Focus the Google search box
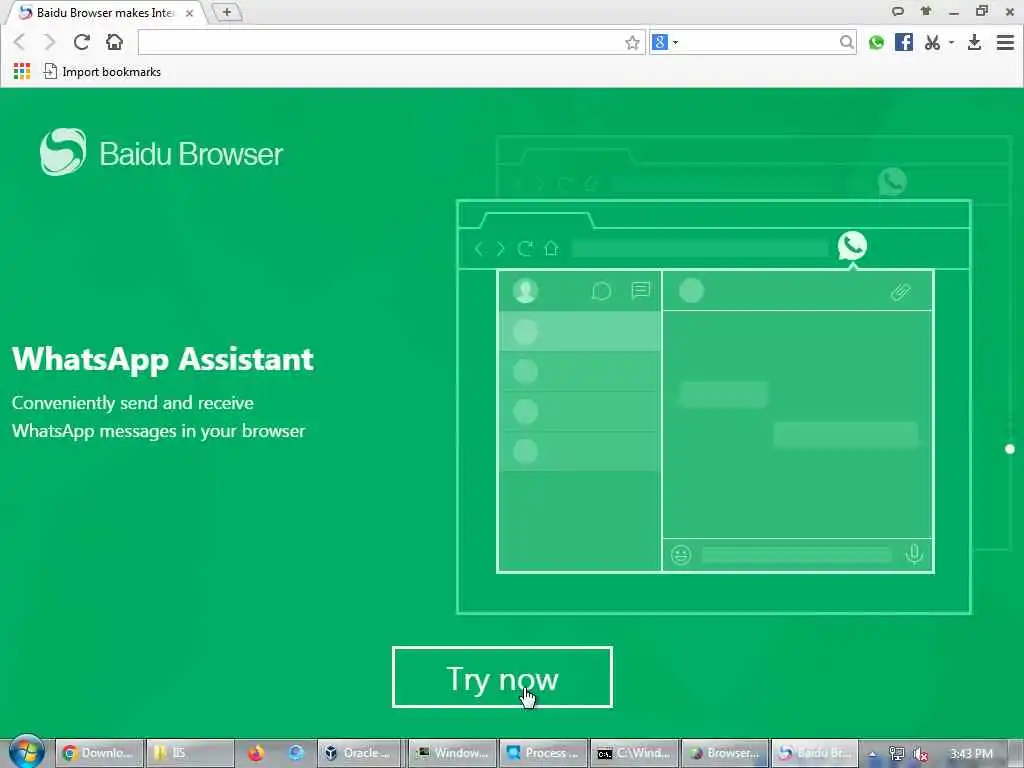The width and height of the screenshot is (1024, 768). coord(759,42)
